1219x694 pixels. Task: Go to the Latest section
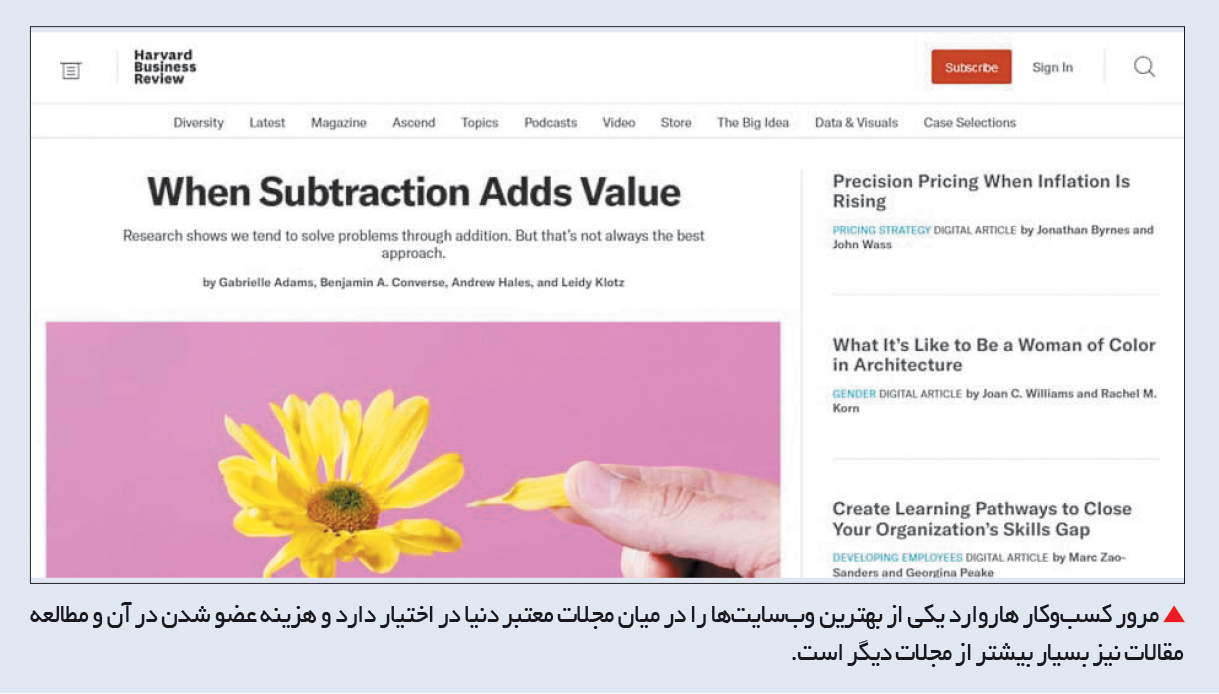(267, 123)
